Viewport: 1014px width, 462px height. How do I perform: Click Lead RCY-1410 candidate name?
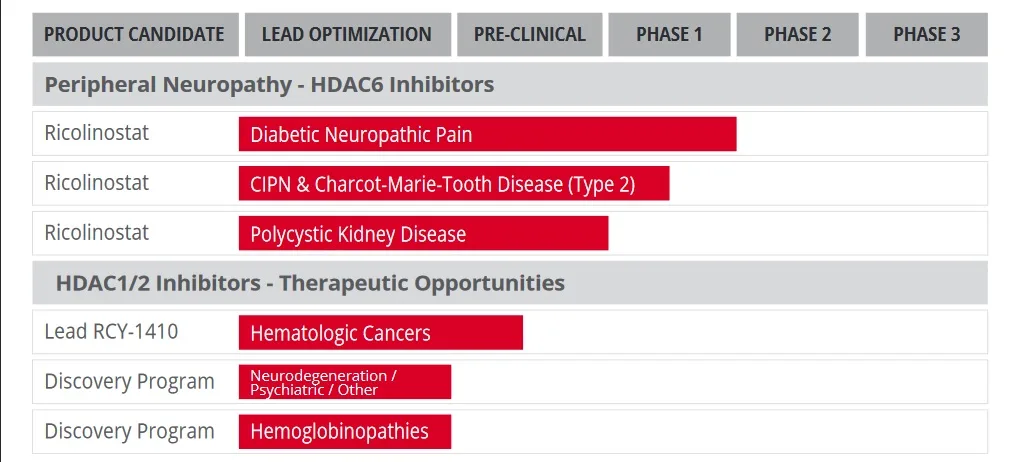pos(111,332)
